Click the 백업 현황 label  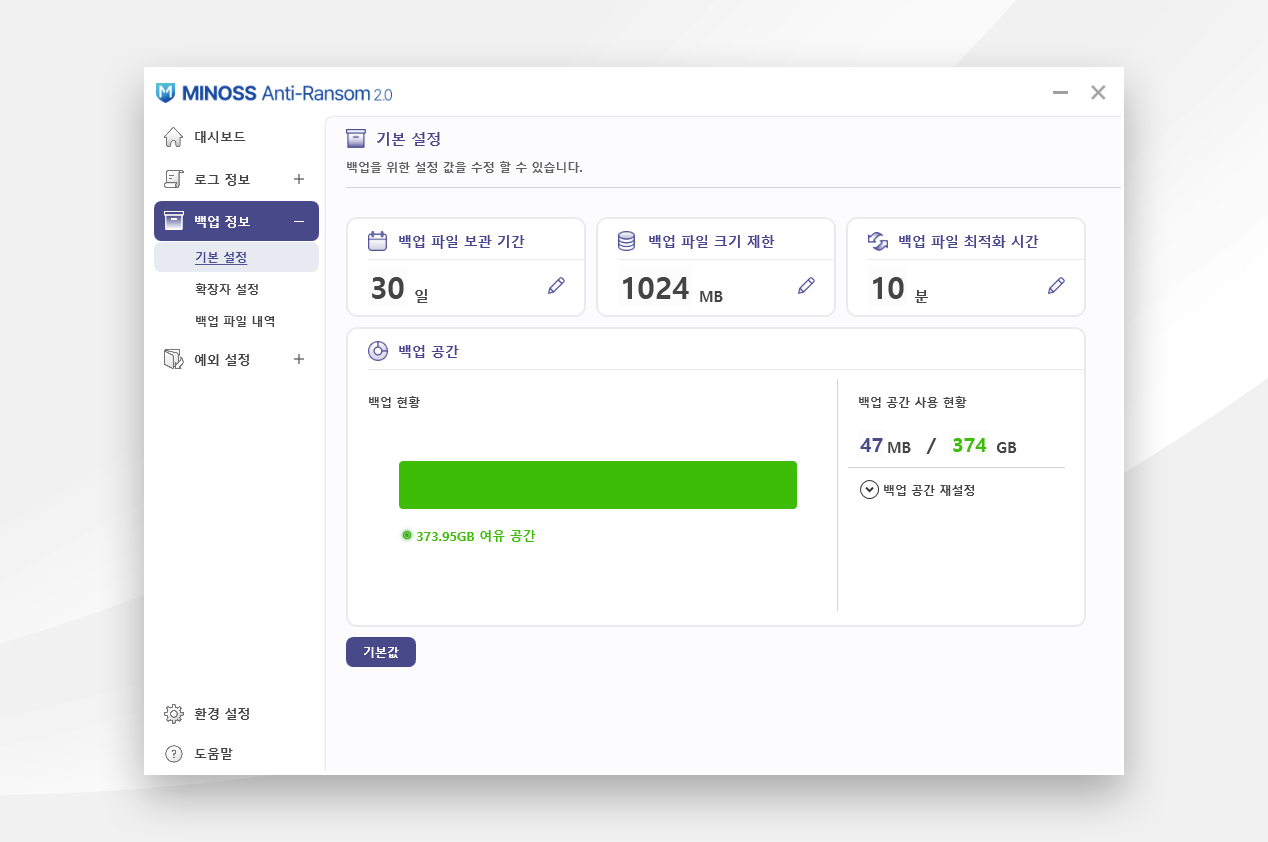click(x=394, y=402)
